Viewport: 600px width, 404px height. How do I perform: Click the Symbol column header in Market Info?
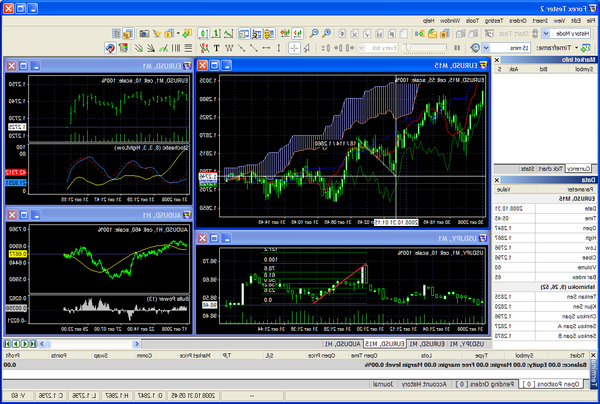pyautogui.click(x=580, y=69)
